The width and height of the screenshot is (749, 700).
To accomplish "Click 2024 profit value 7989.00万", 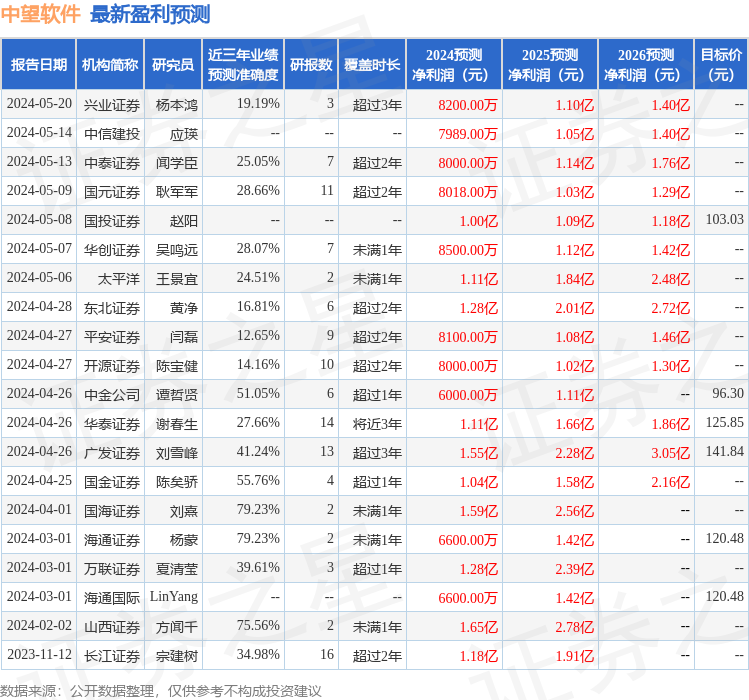I will pos(468,134).
